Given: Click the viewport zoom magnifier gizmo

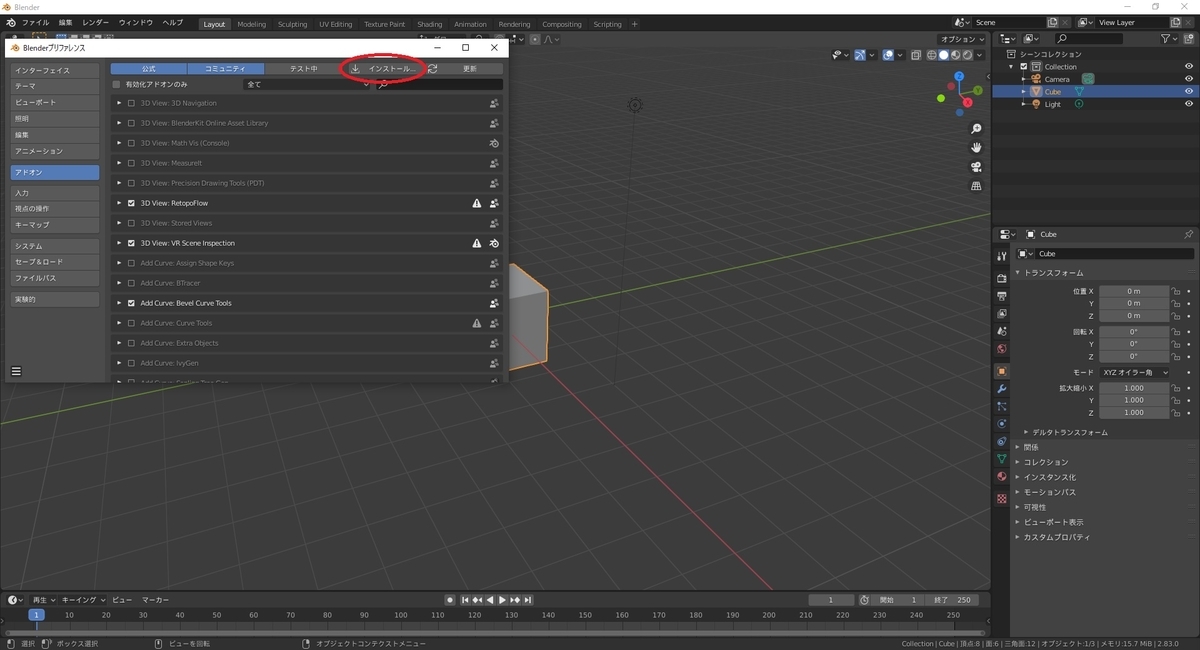Looking at the screenshot, I should [x=976, y=129].
